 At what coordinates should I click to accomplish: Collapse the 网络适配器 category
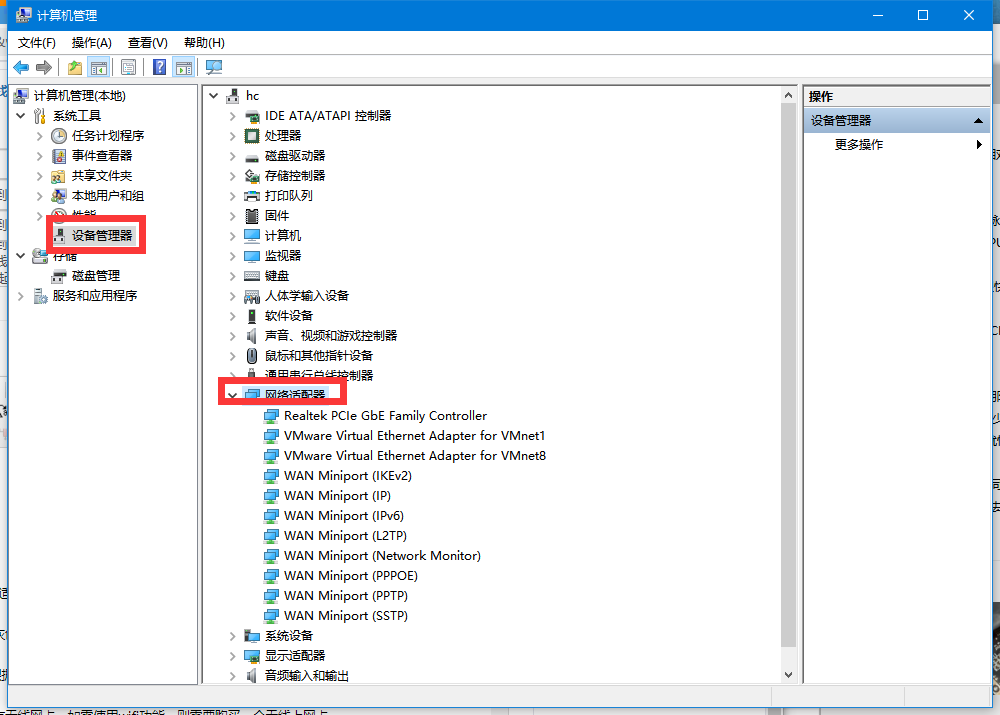tap(233, 395)
